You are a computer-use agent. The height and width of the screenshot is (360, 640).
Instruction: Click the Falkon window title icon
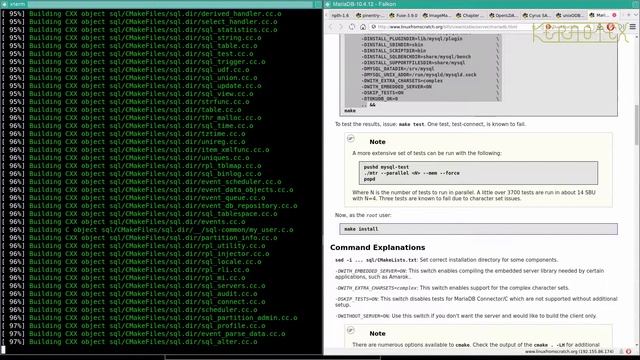328,4
